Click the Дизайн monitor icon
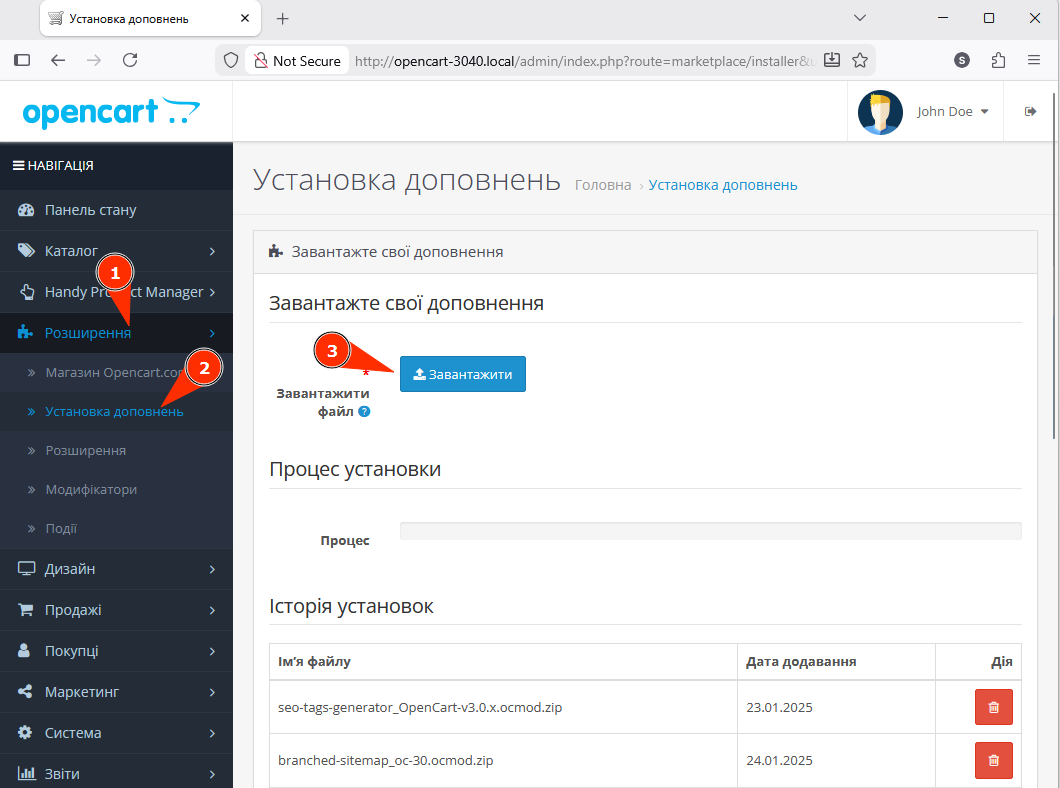This screenshot has width=1060, height=788. pyautogui.click(x=26, y=568)
